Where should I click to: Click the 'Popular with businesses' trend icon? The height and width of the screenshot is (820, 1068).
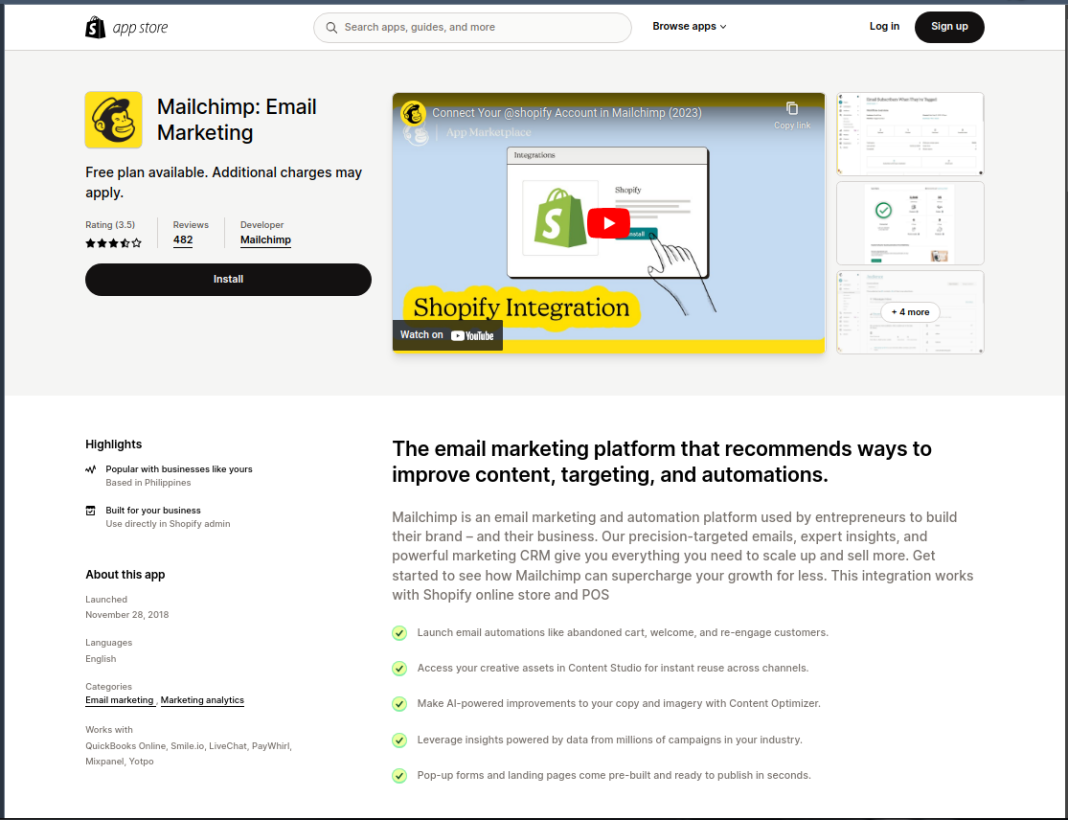point(91,469)
